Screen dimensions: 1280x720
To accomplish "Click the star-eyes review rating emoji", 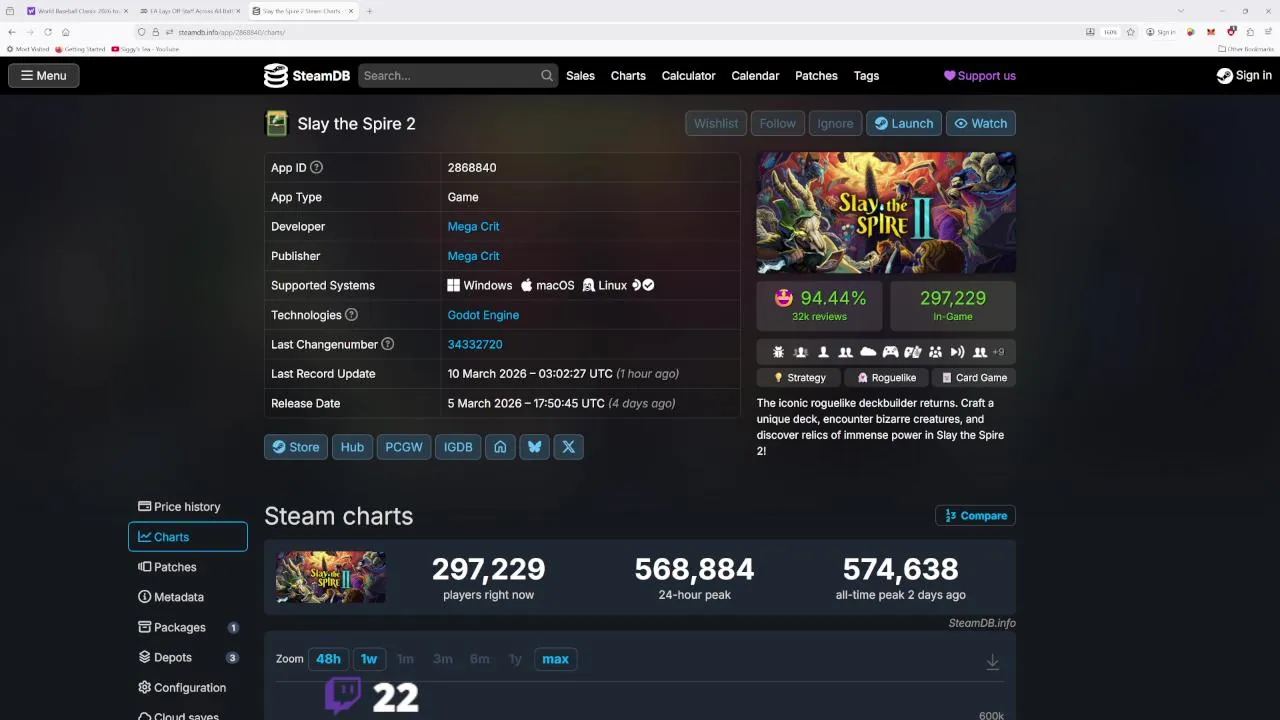I will tap(784, 298).
